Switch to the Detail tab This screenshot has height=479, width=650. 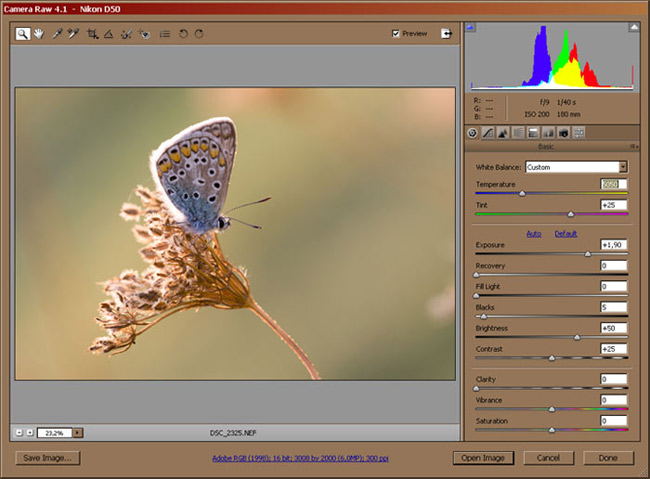click(503, 133)
